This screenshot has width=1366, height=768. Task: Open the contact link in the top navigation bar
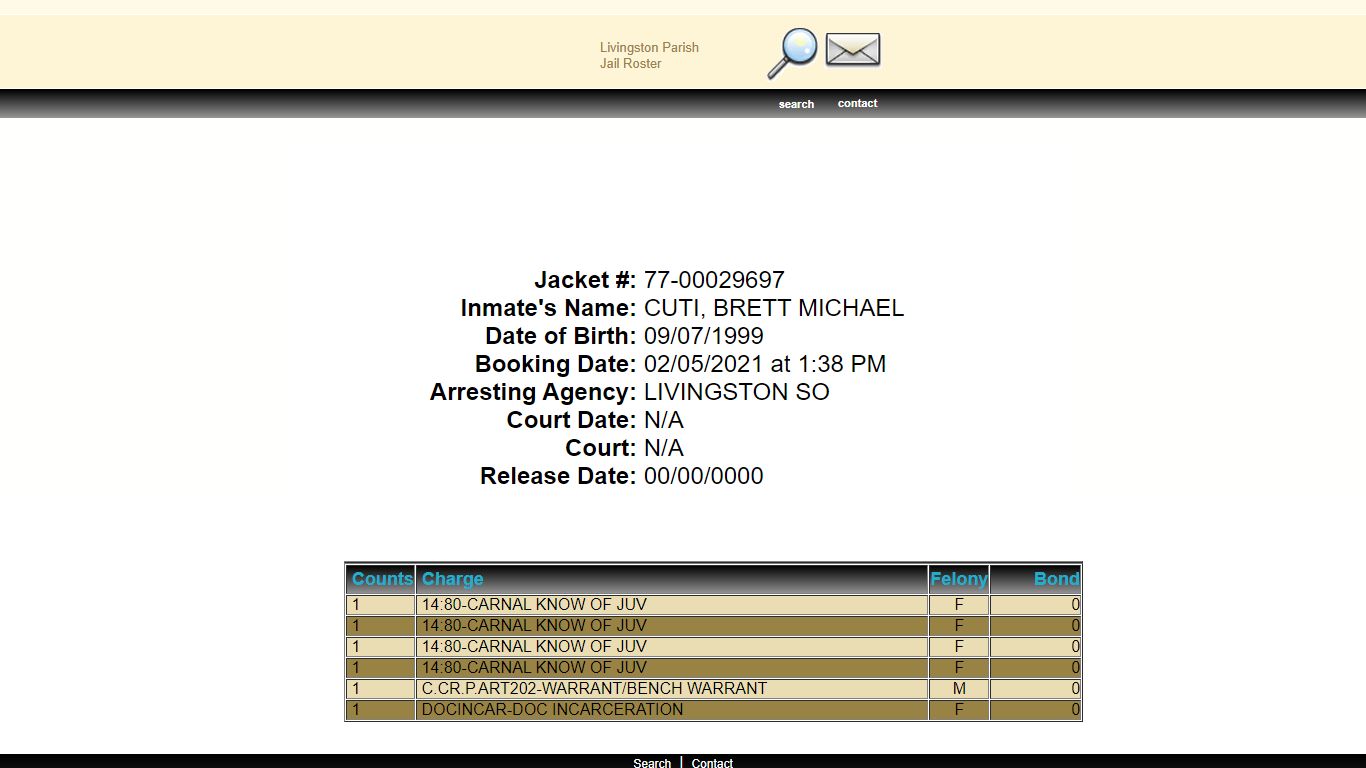coord(857,103)
